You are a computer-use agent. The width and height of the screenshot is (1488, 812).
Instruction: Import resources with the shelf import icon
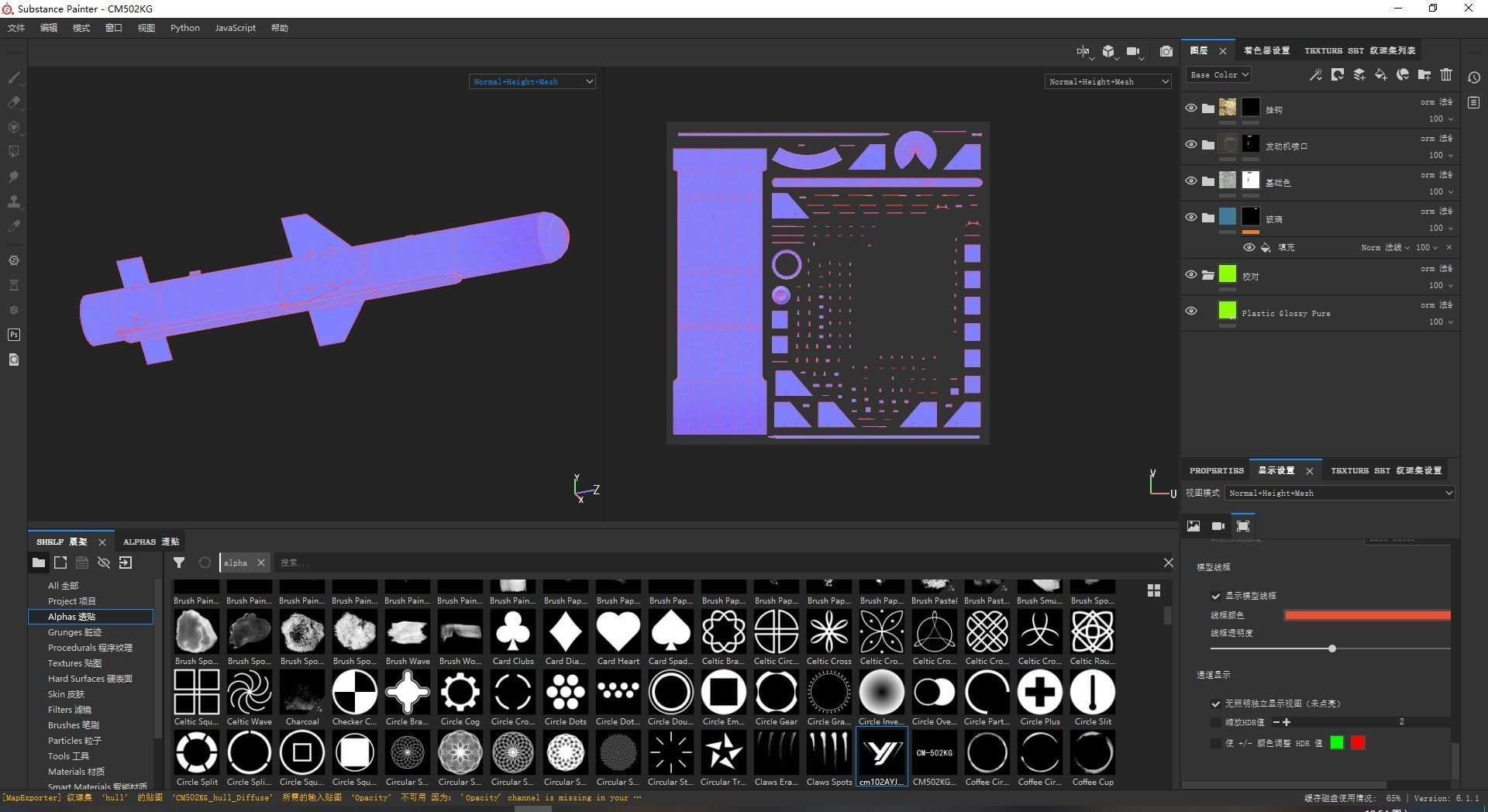click(126, 563)
